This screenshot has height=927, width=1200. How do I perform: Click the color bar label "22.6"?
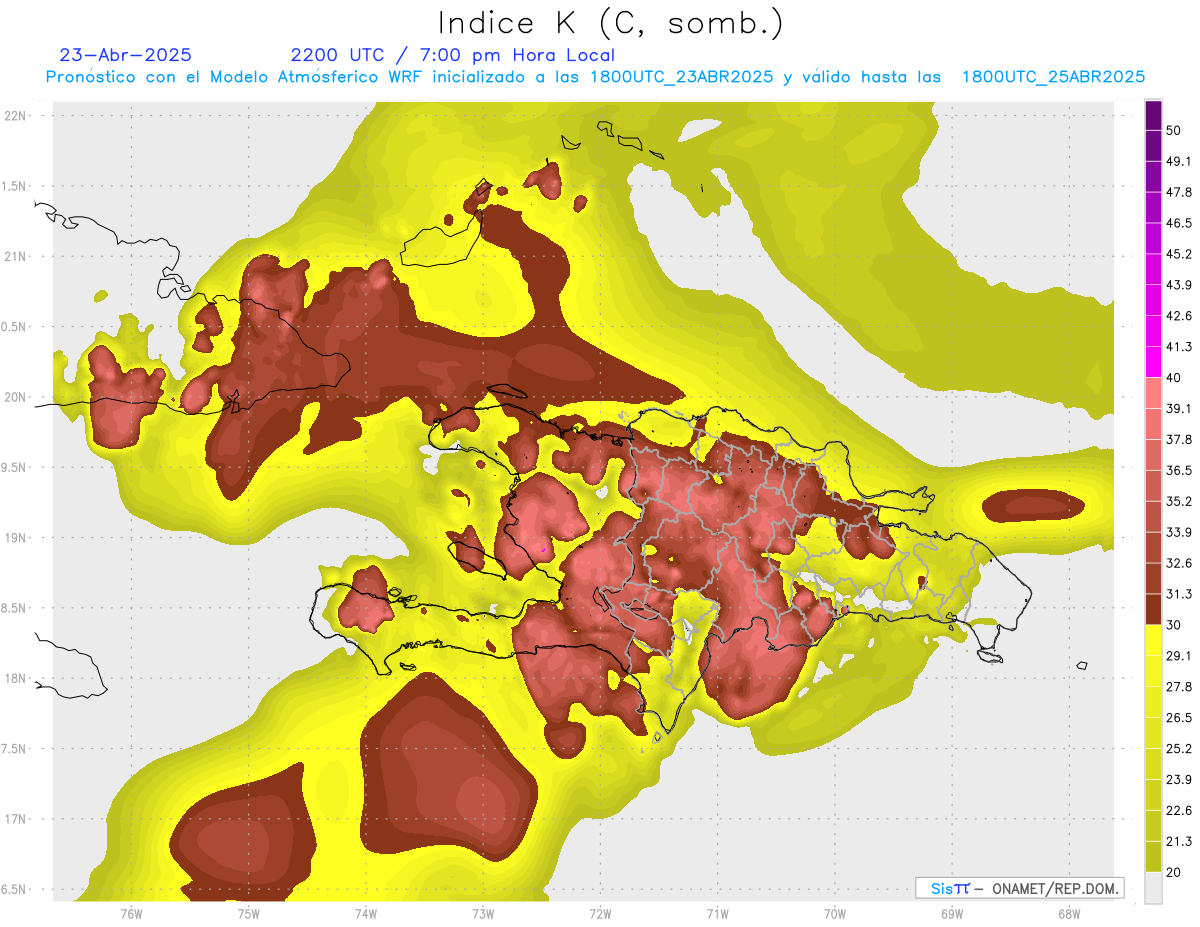coord(1179,810)
